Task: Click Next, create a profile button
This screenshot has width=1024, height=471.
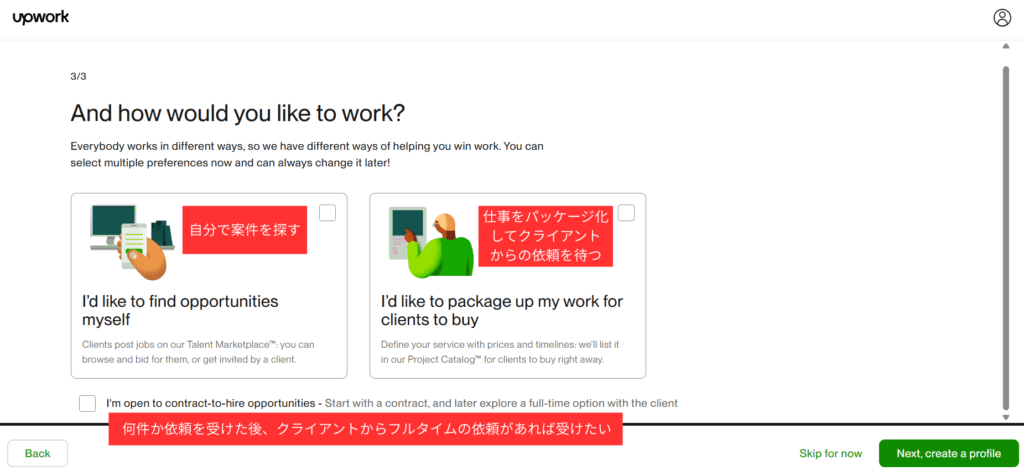Action: tap(948, 453)
